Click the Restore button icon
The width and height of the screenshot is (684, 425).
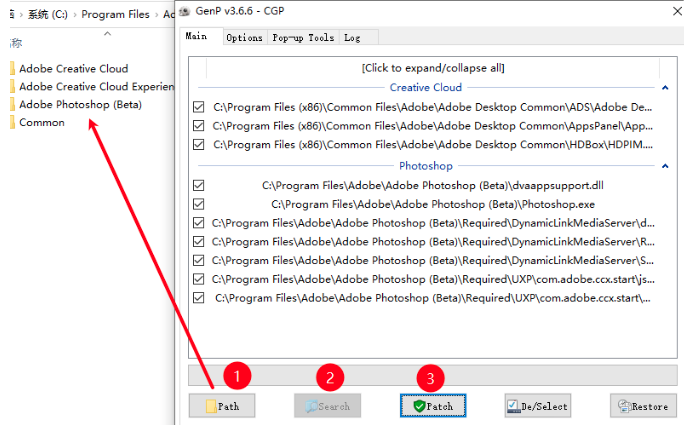(624, 406)
